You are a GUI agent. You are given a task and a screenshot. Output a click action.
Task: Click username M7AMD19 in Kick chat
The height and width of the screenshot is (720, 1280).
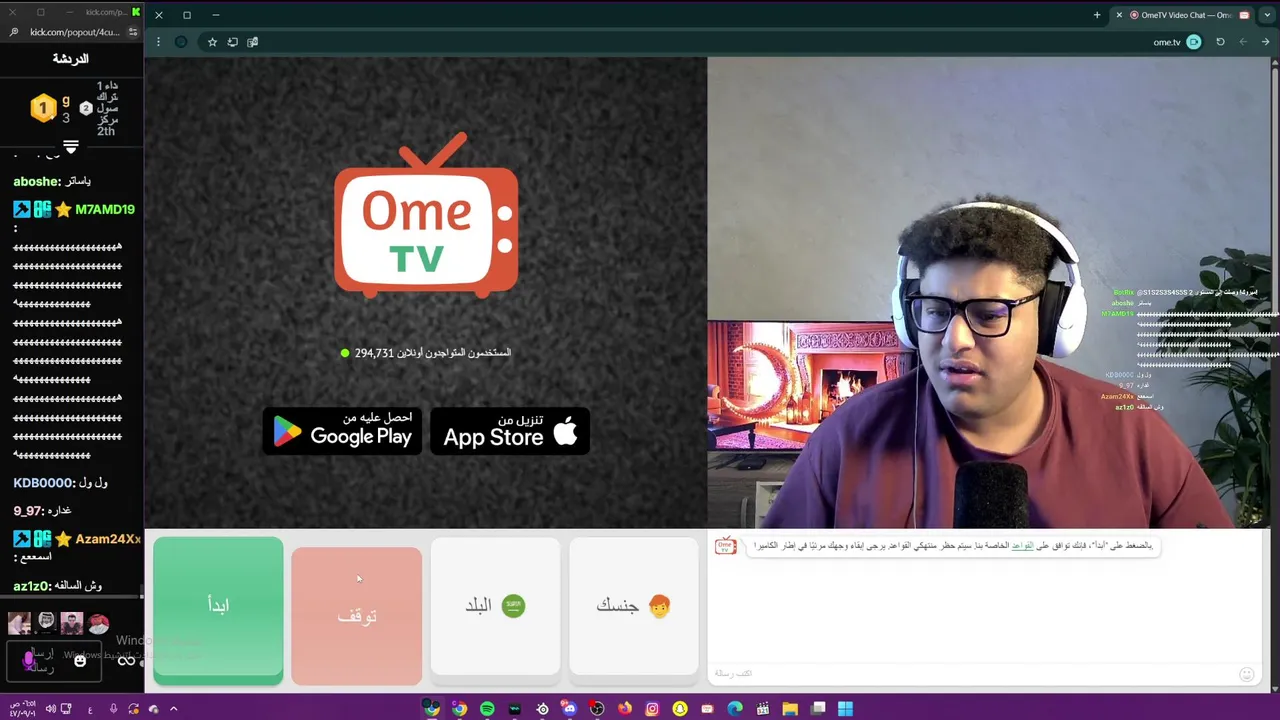point(105,209)
